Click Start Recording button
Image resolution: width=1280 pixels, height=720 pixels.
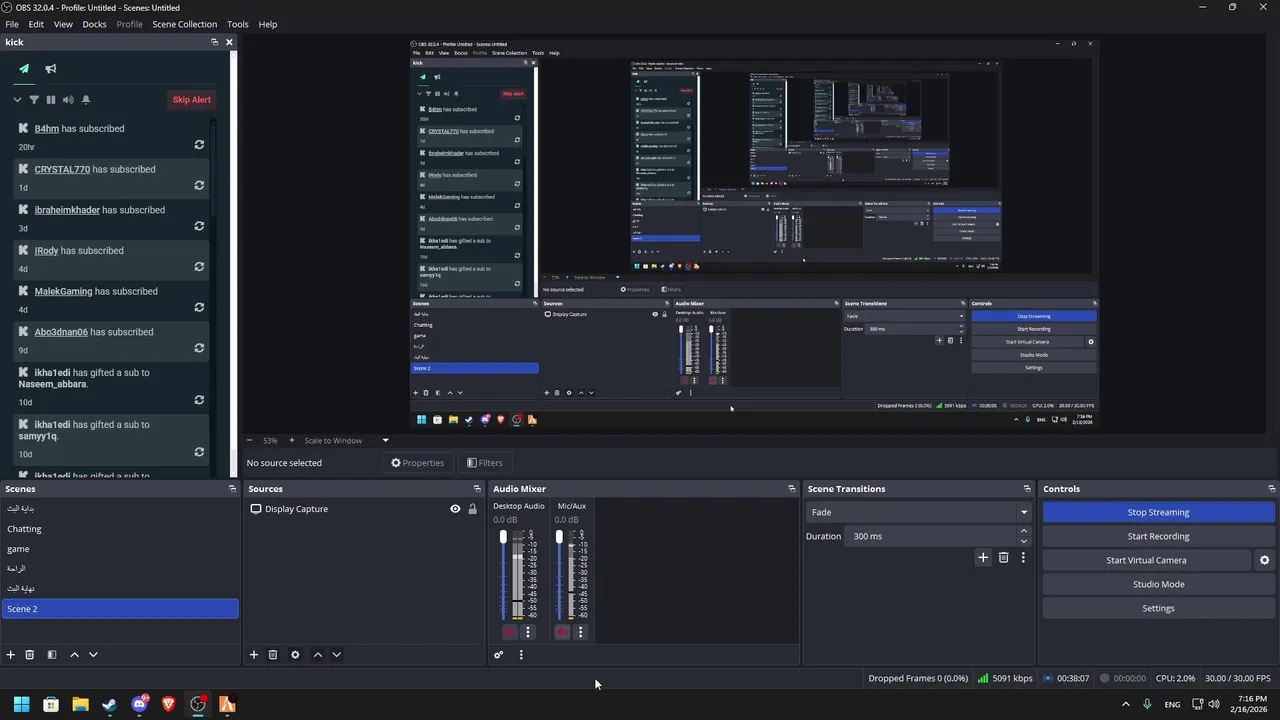click(x=1159, y=536)
